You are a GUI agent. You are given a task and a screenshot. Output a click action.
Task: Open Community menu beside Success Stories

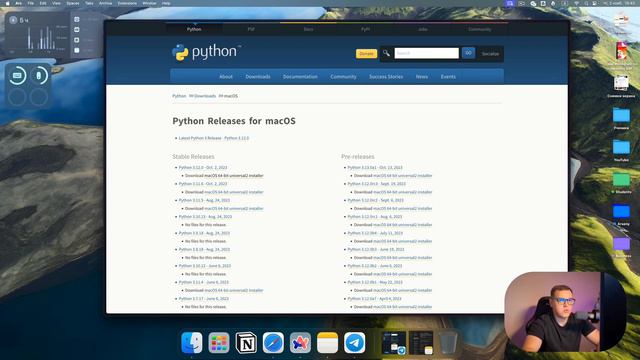click(343, 77)
